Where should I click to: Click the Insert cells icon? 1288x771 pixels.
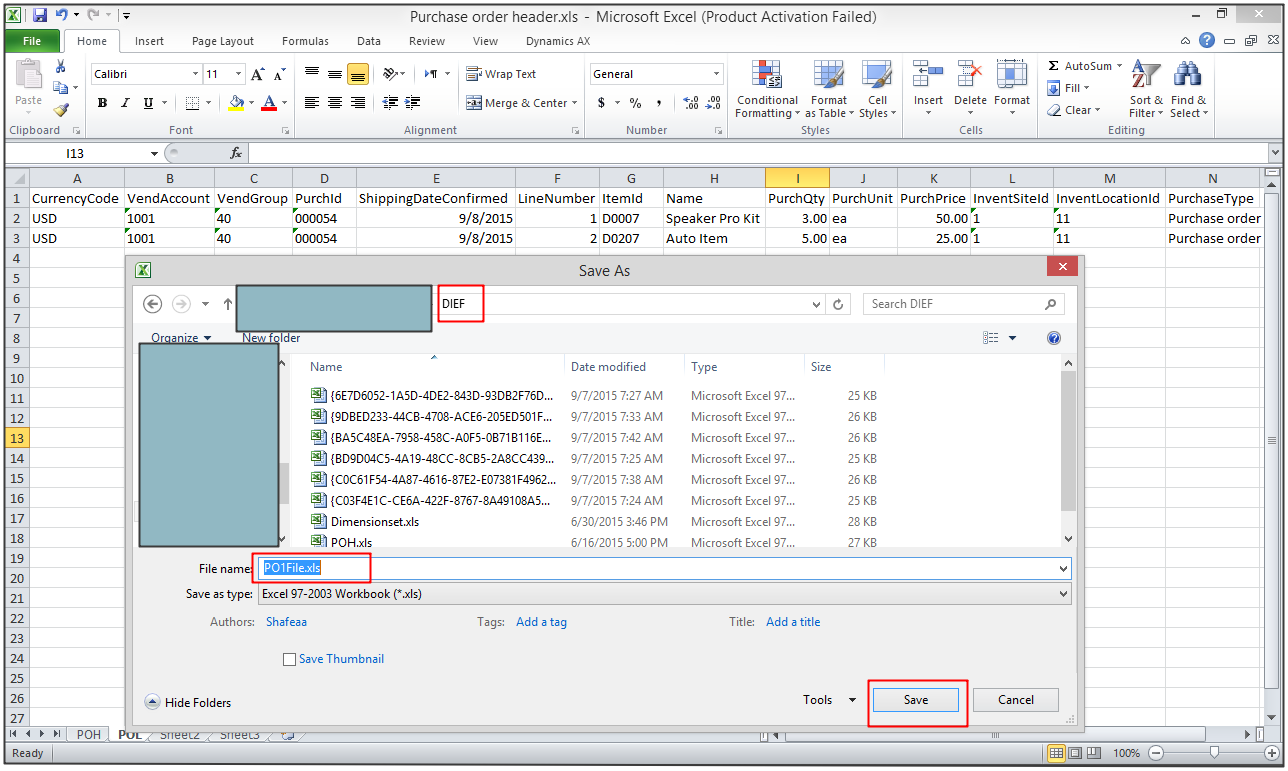click(928, 76)
